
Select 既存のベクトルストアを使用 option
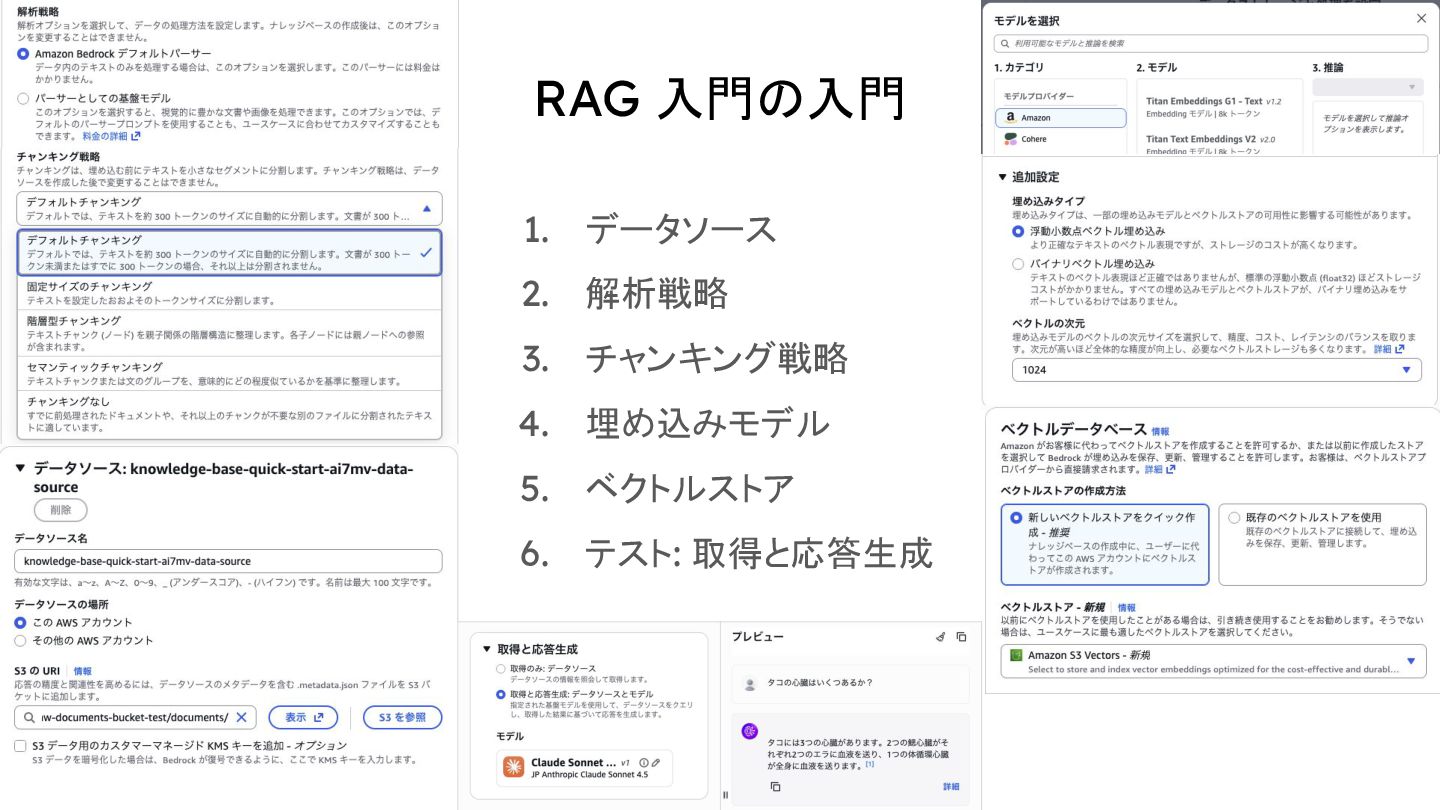(x=1322, y=544)
